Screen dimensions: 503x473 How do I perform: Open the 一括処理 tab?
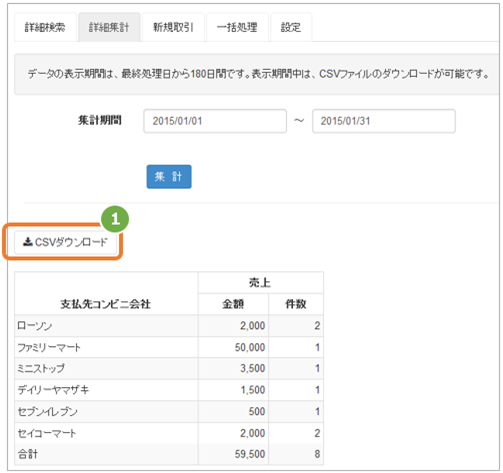coord(237,27)
